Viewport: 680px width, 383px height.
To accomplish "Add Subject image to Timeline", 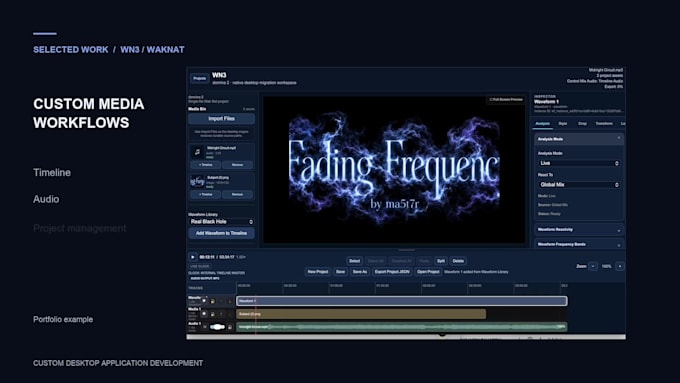I will coord(206,194).
